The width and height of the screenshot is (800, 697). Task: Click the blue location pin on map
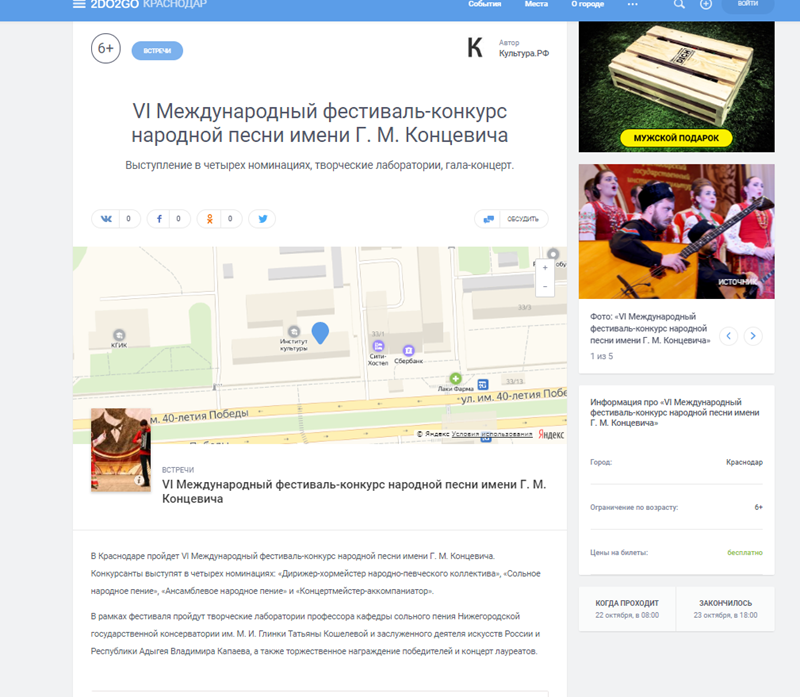point(320,332)
